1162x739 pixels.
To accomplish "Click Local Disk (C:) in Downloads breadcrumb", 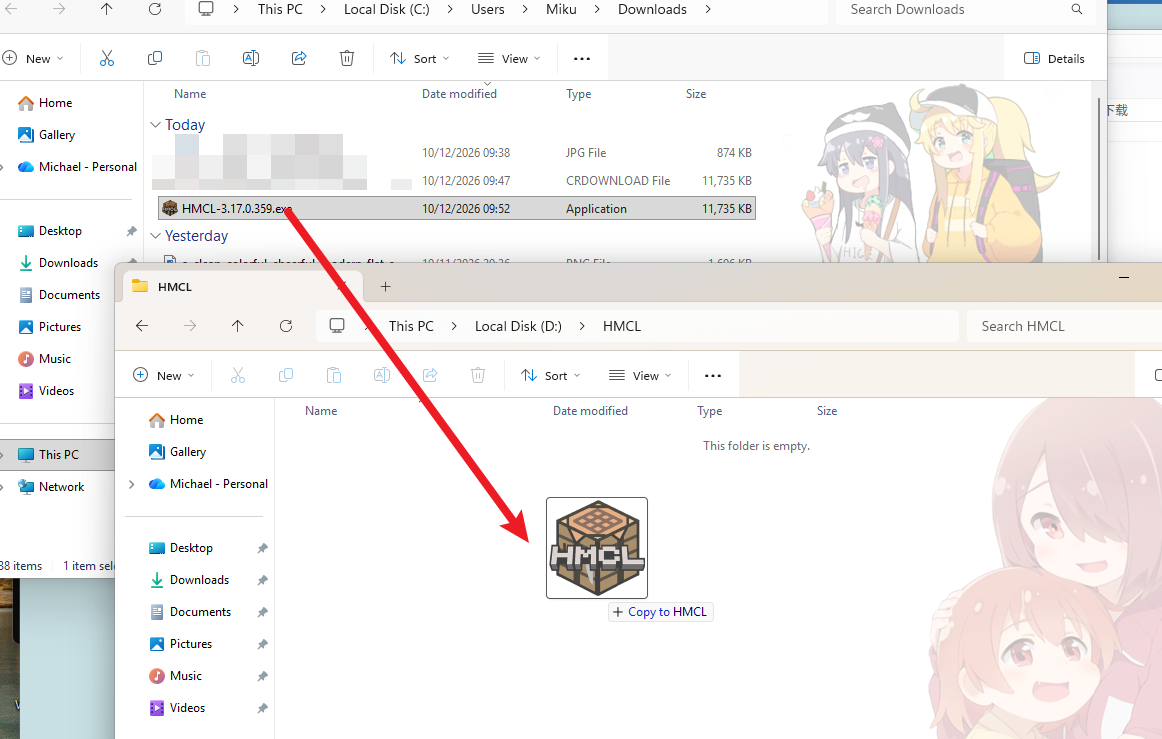I will pyautogui.click(x=387, y=9).
